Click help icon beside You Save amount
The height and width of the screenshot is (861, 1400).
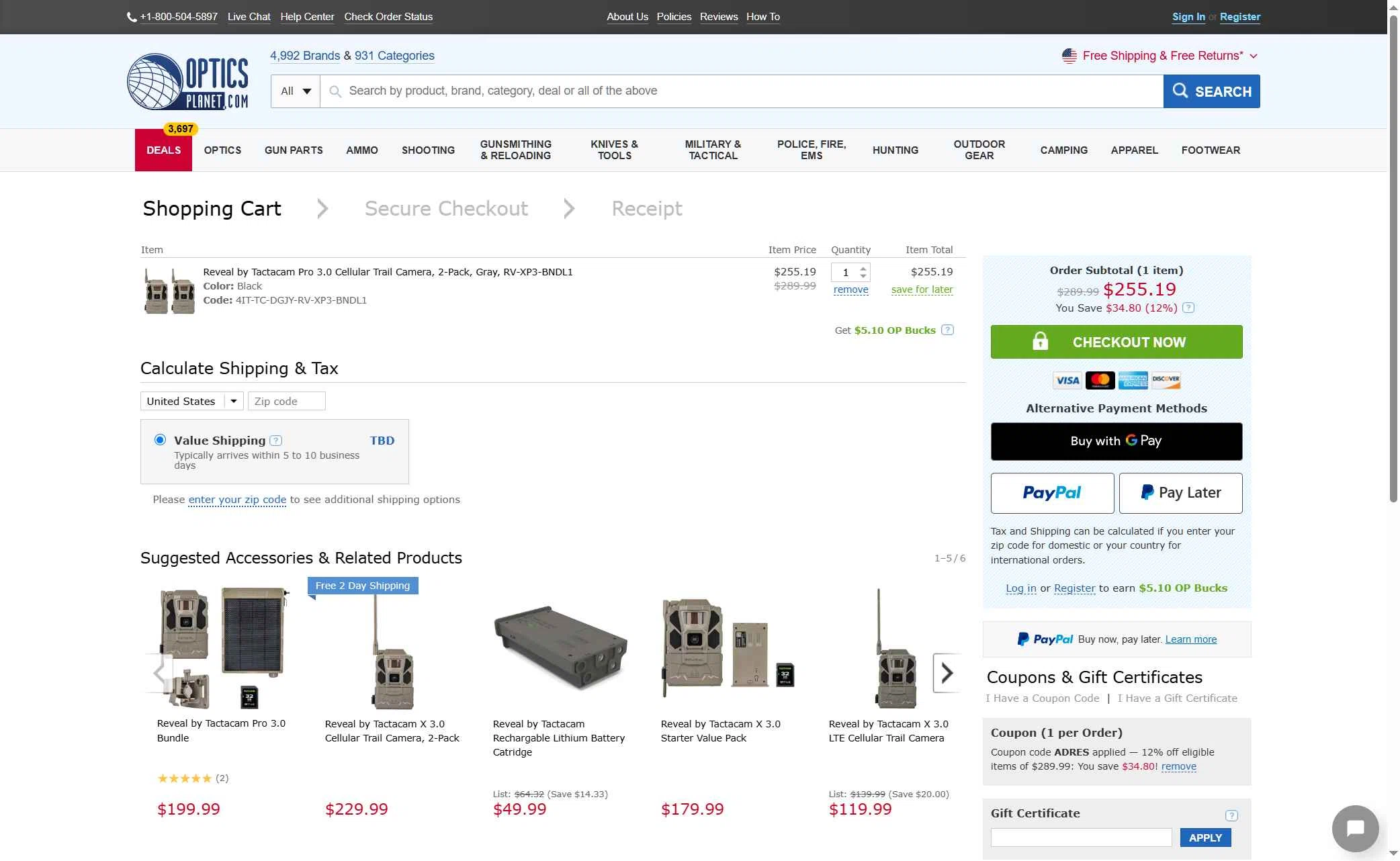1188,308
